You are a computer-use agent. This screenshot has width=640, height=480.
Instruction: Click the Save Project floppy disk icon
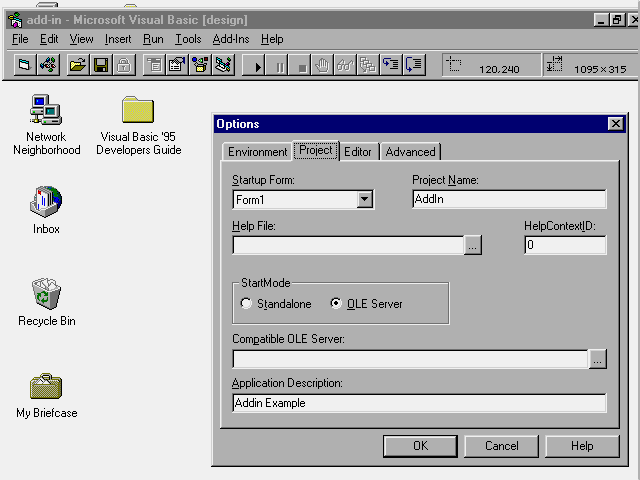(x=100, y=65)
